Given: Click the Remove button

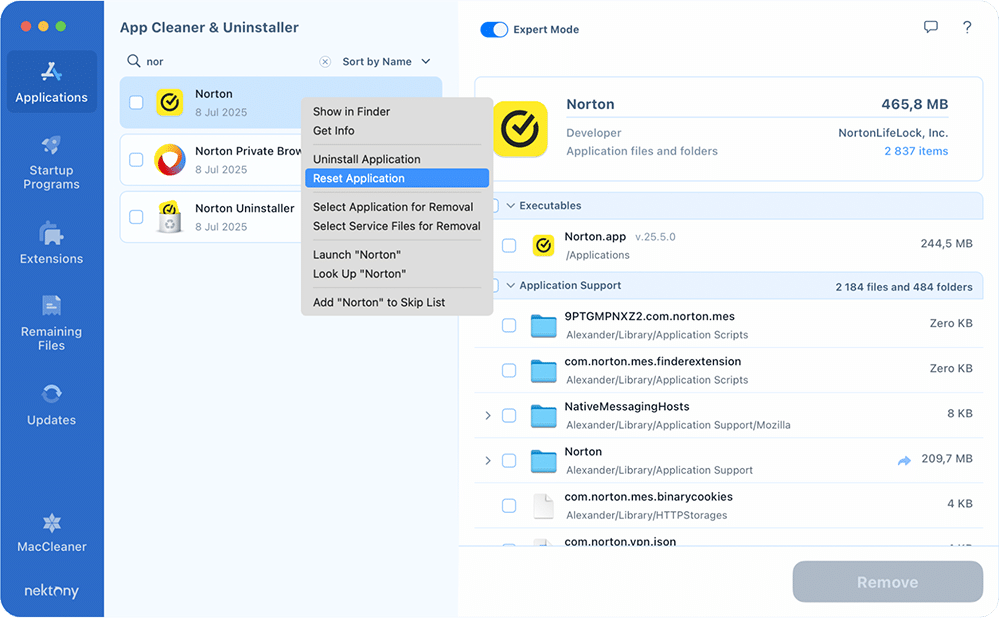Looking at the screenshot, I should (x=888, y=582).
